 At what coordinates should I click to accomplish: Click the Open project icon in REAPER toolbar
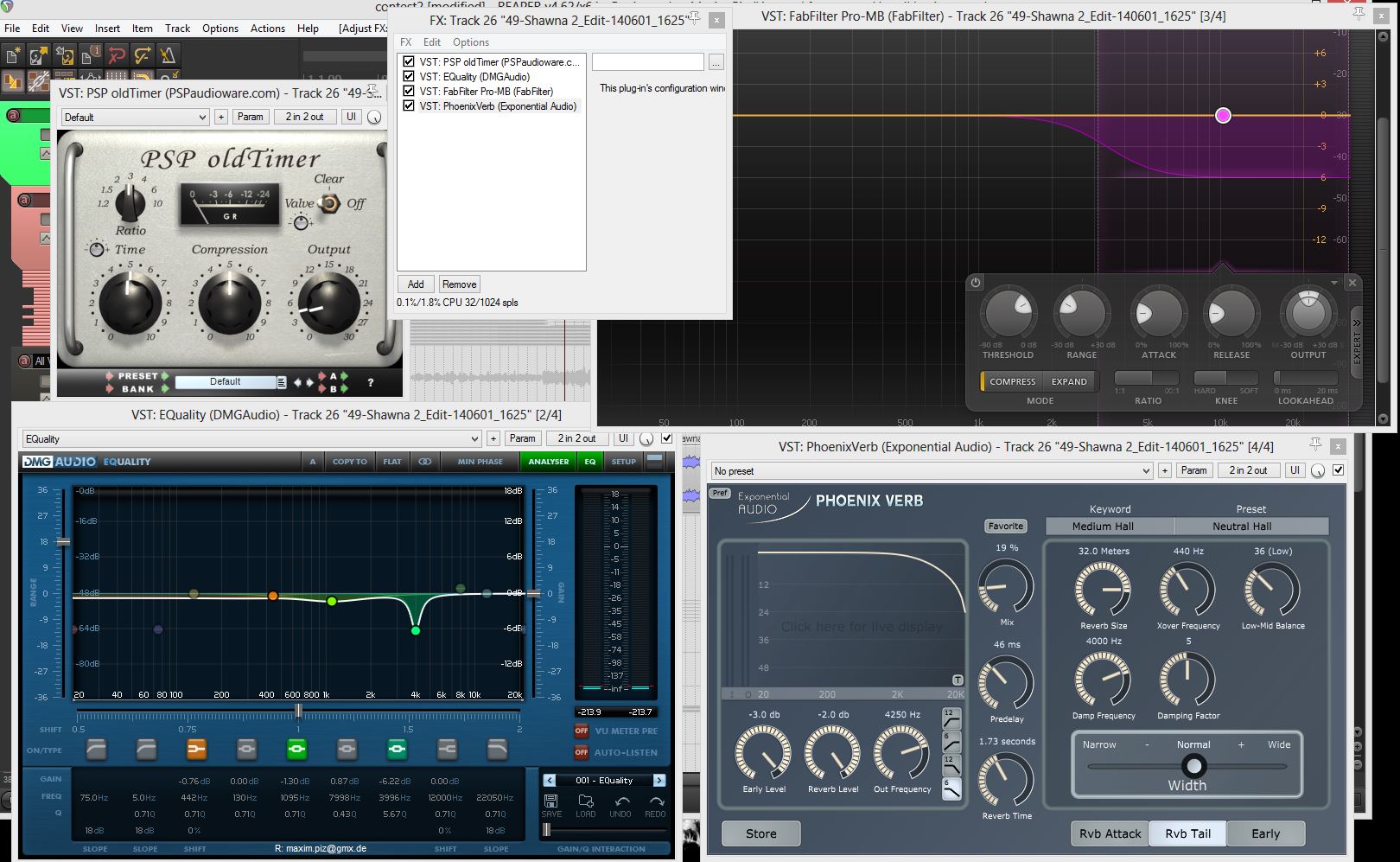point(39,56)
